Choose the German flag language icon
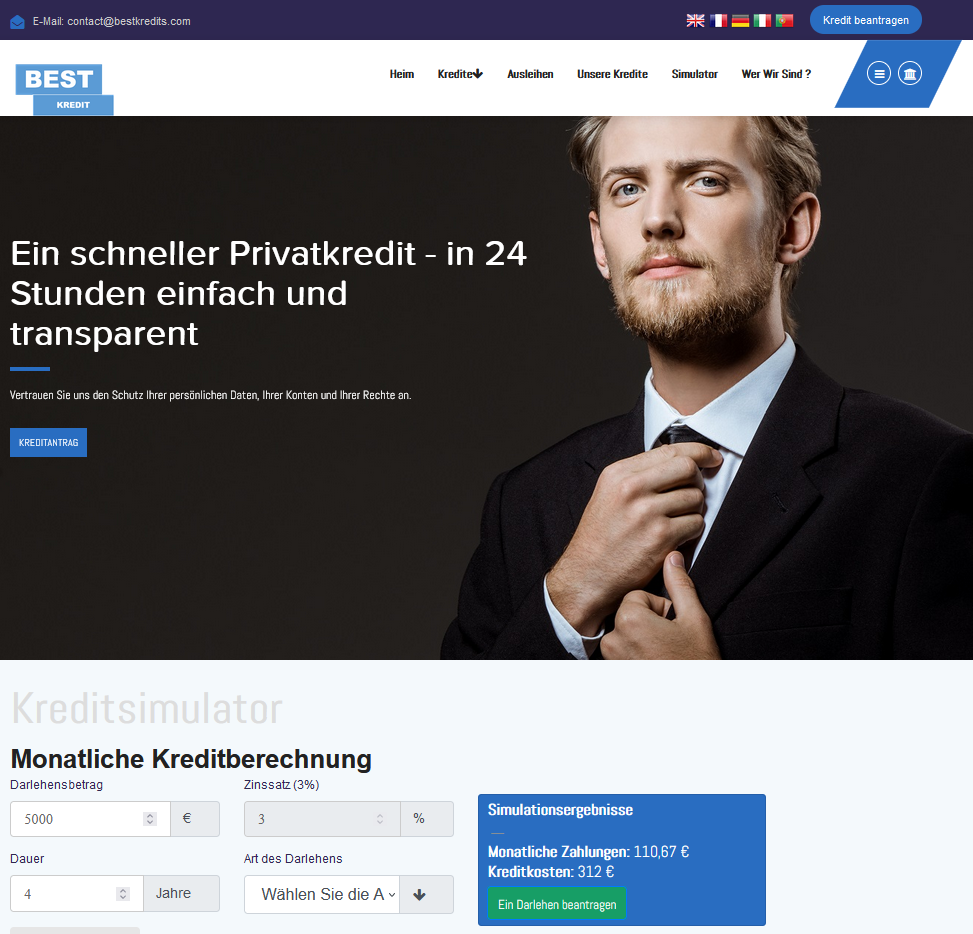The width and height of the screenshot is (973, 934). tap(740, 20)
